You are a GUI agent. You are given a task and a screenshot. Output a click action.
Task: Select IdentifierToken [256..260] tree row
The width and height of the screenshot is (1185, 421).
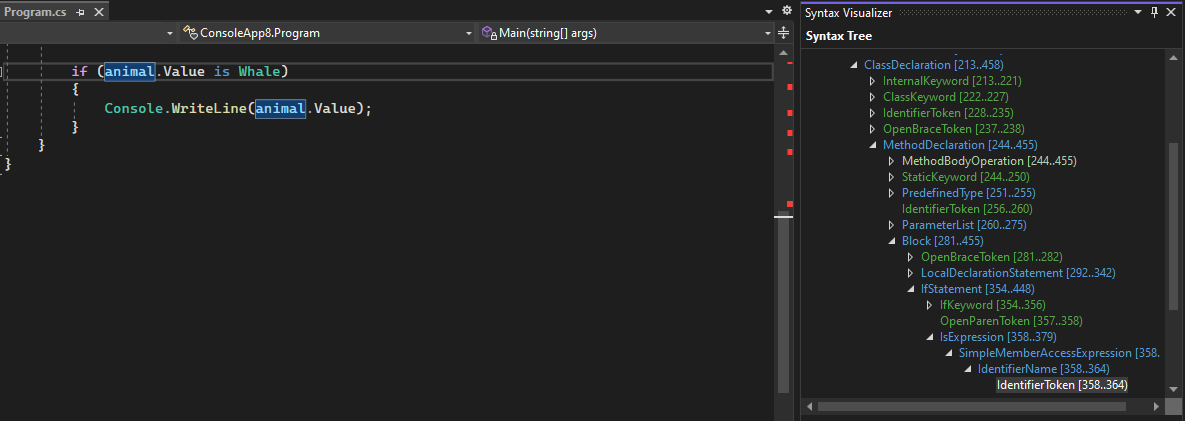click(x=967, y=209)
